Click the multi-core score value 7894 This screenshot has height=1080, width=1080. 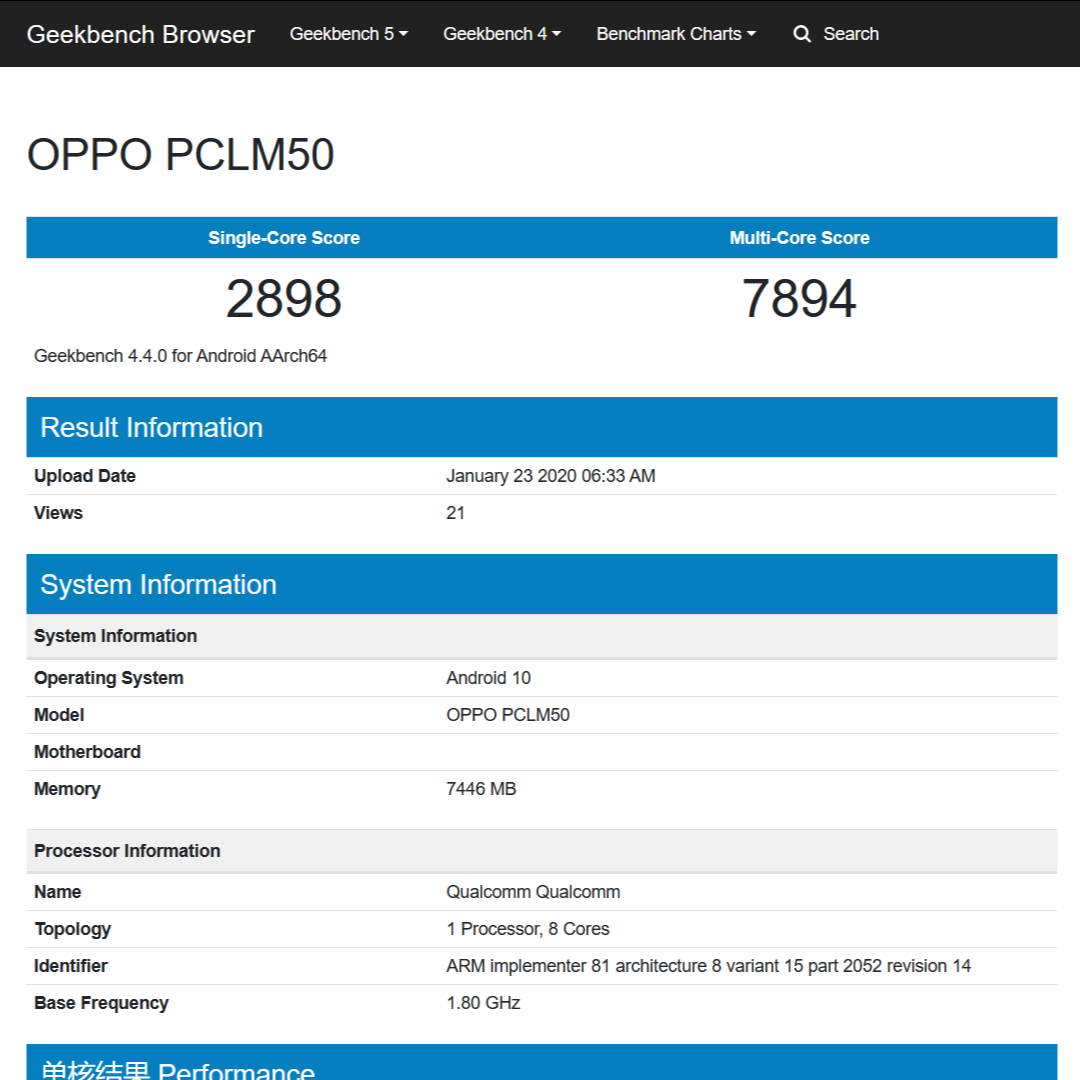pyautogui.click(x=799, y=298)
